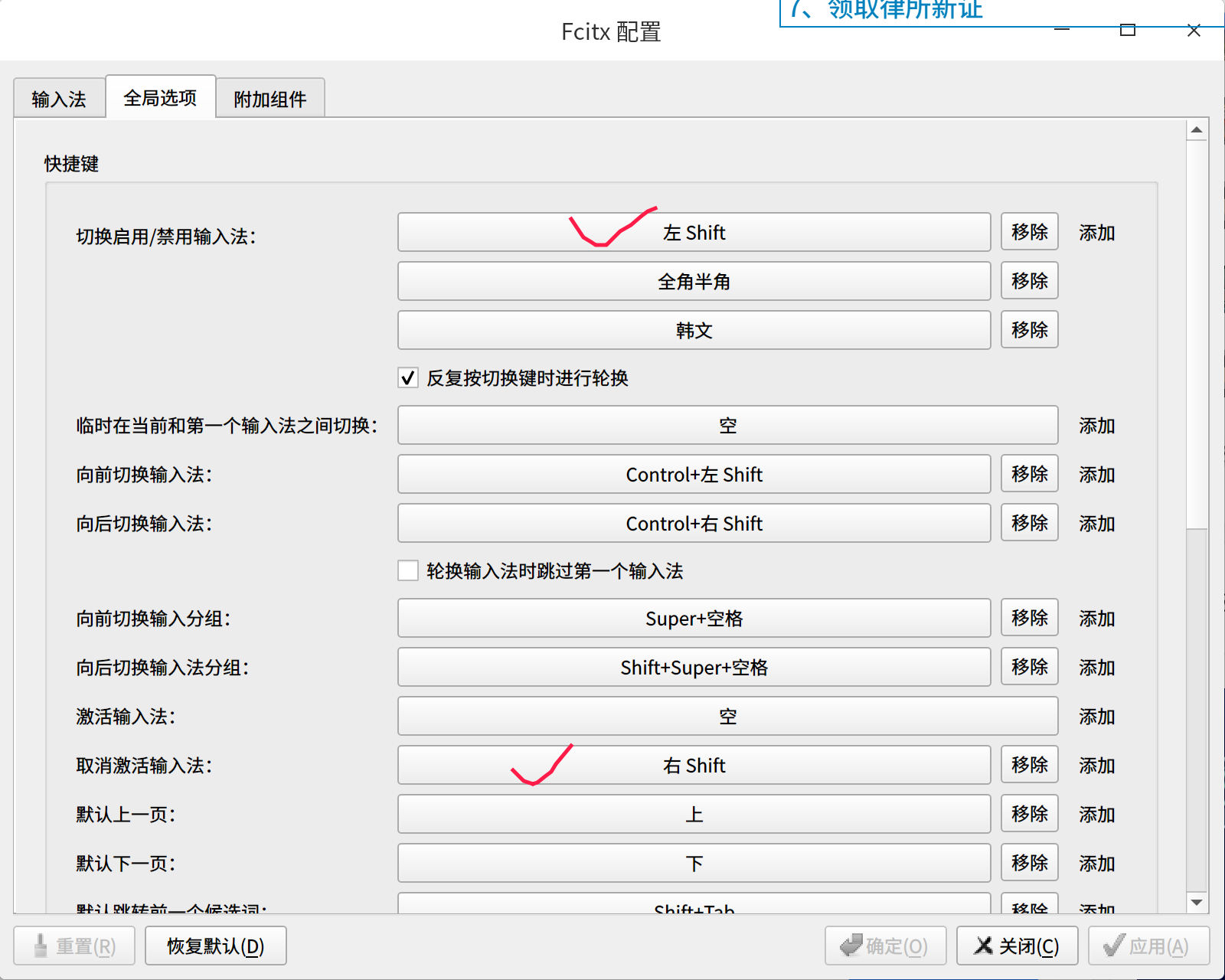
Task: Remove the 全角半角 hotkey
Action: (1030, 281)
